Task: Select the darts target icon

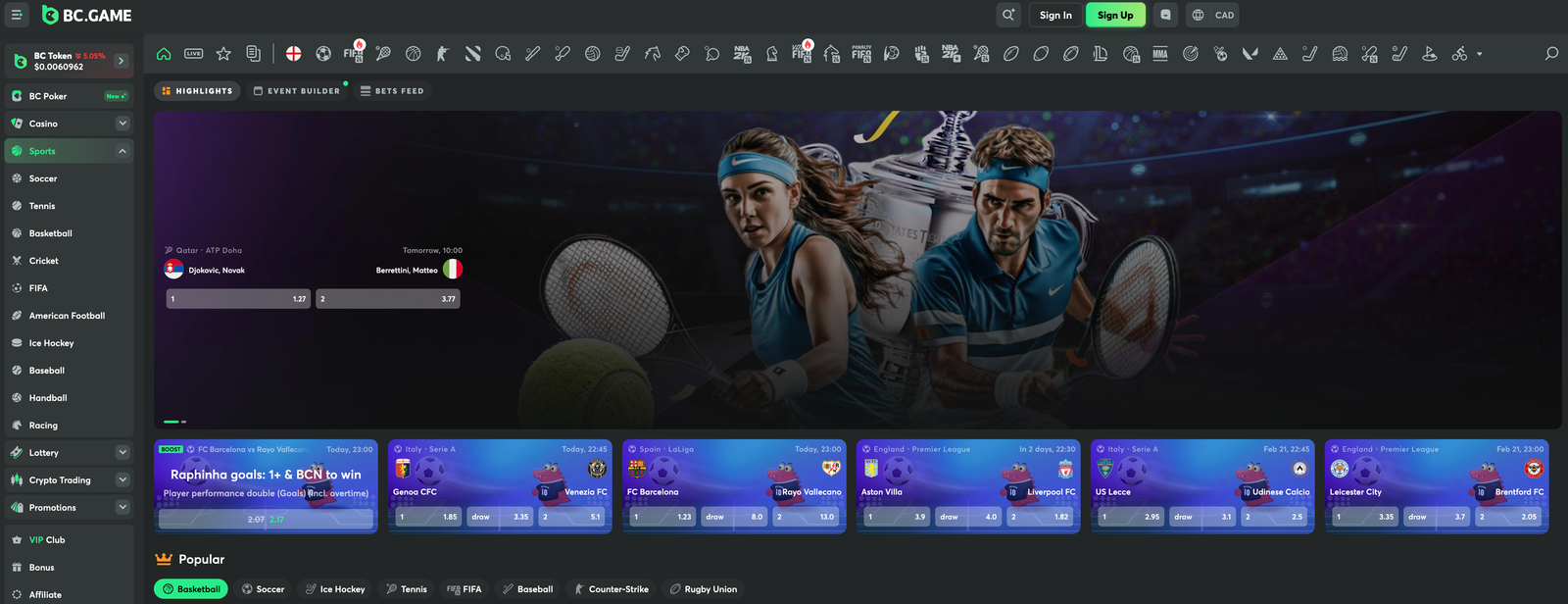Action: [x=1191, y=54]
